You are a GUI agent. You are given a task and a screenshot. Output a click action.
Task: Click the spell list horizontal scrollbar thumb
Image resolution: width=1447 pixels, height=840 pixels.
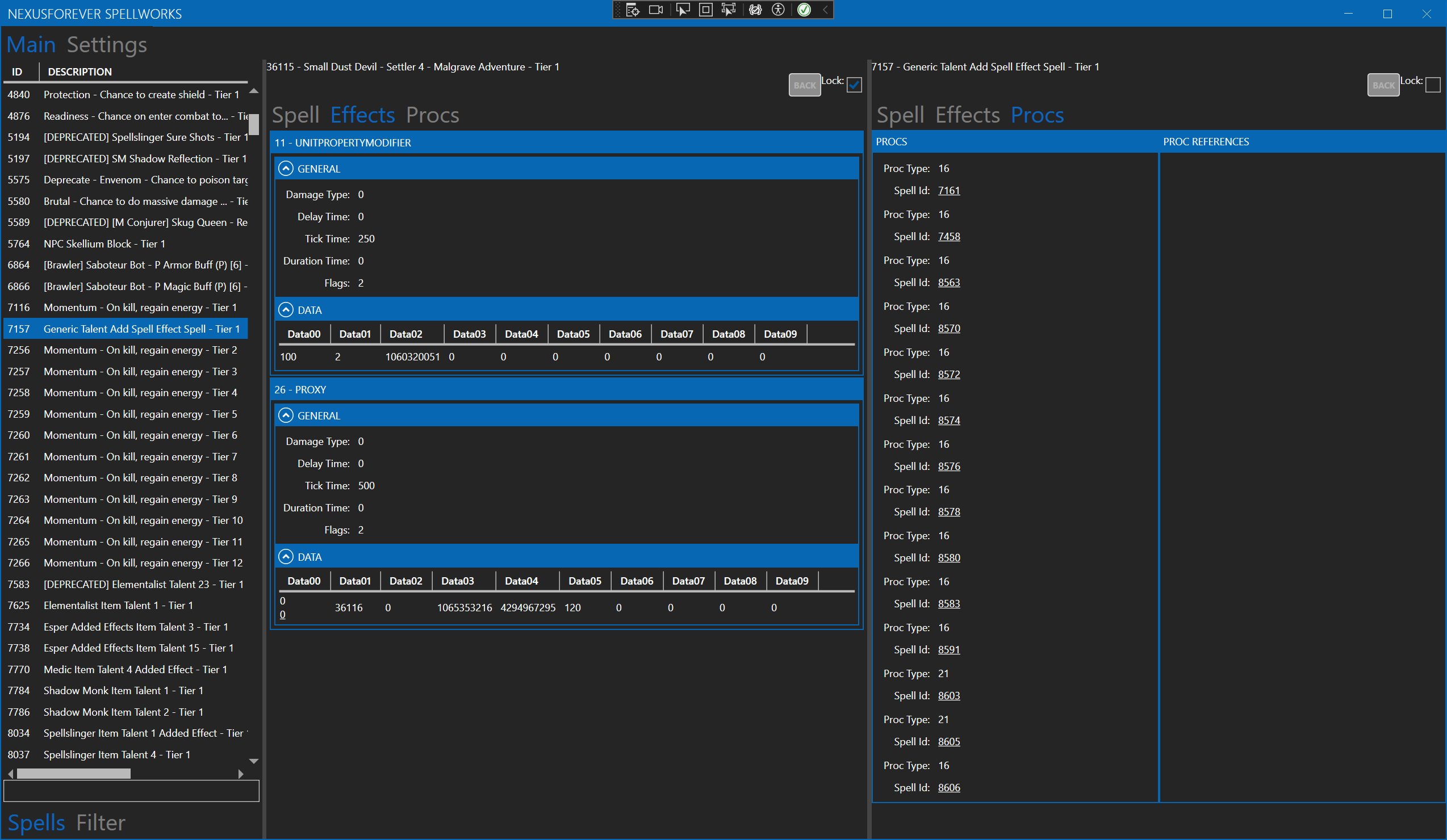coord(73,774)
